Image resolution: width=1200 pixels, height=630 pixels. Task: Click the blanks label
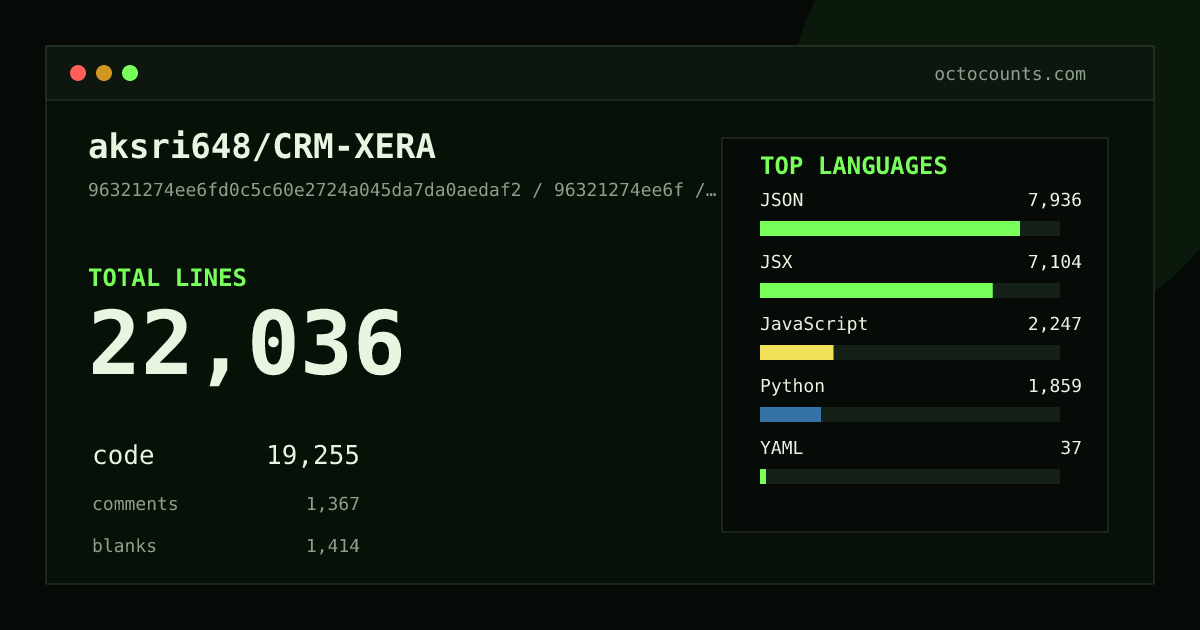click(124, 546)
